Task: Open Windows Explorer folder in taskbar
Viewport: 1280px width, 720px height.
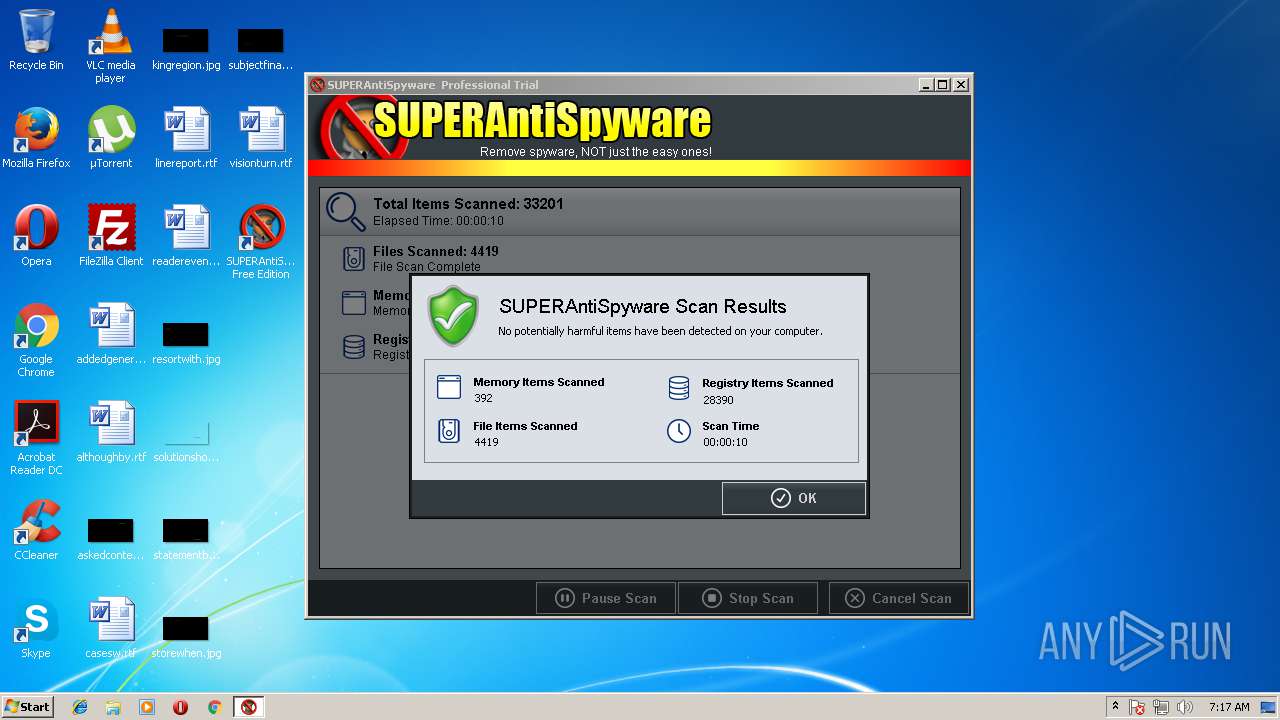Action: point(113,707)
